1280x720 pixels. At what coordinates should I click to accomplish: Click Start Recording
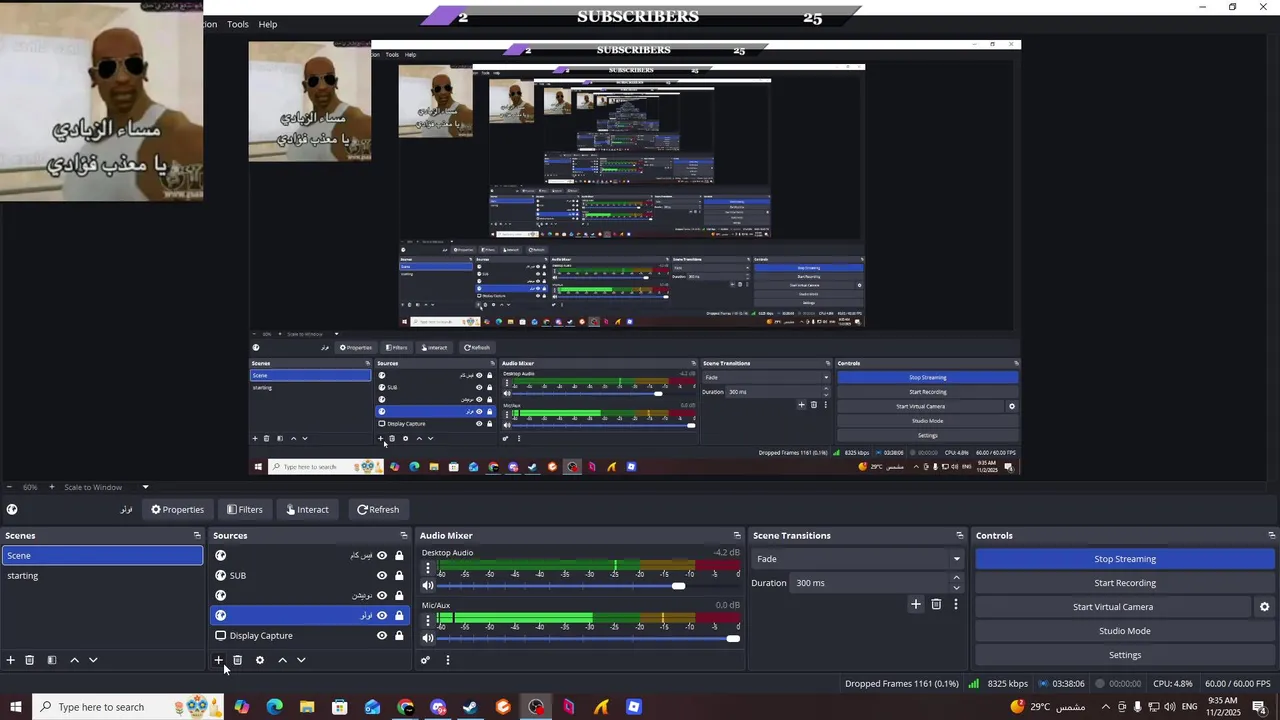[x=1125, y=583]
